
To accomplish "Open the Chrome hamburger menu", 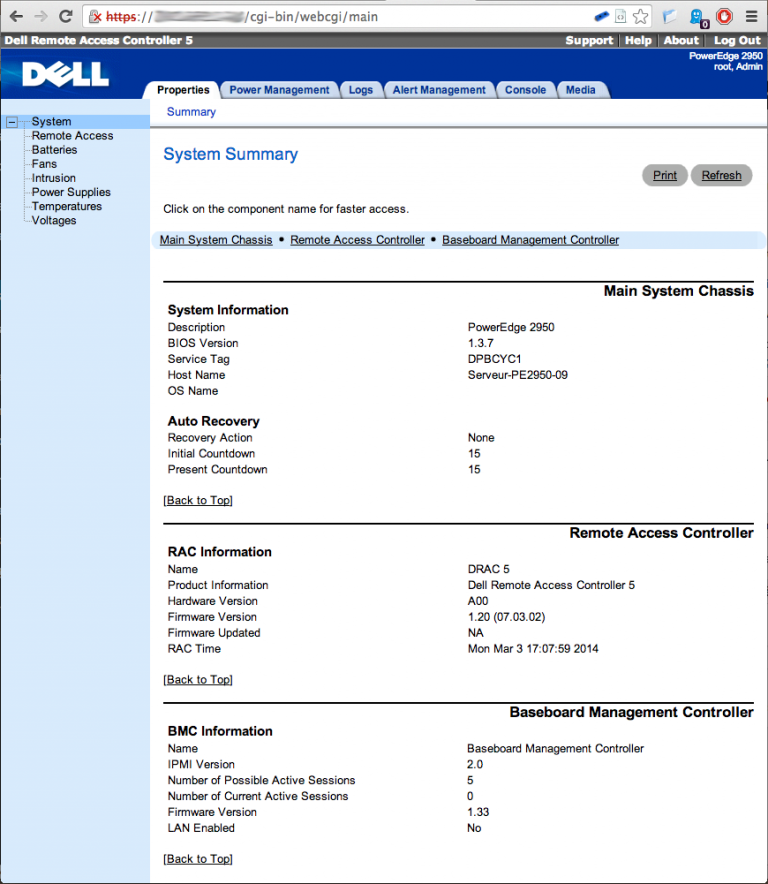I will click(x=751, y=16).
